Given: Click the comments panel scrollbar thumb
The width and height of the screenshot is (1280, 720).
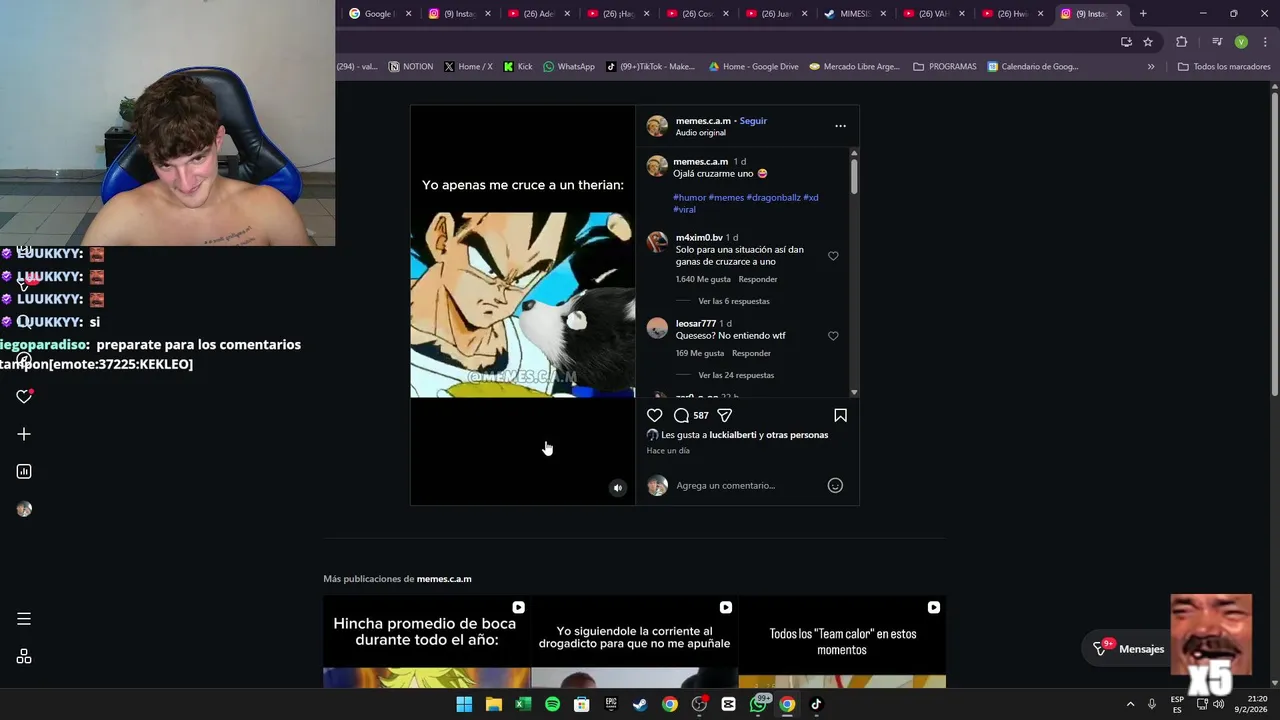Looking at the screenshot, I should pyautogui.click(x=854, y=175).
